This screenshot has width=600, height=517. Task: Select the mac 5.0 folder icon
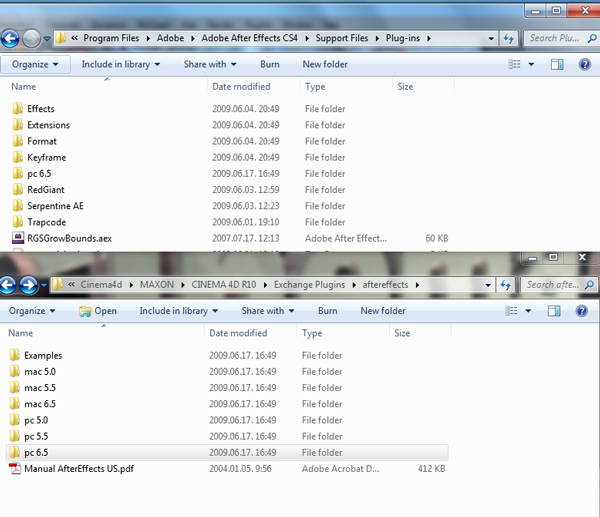(x=15, y=371)
